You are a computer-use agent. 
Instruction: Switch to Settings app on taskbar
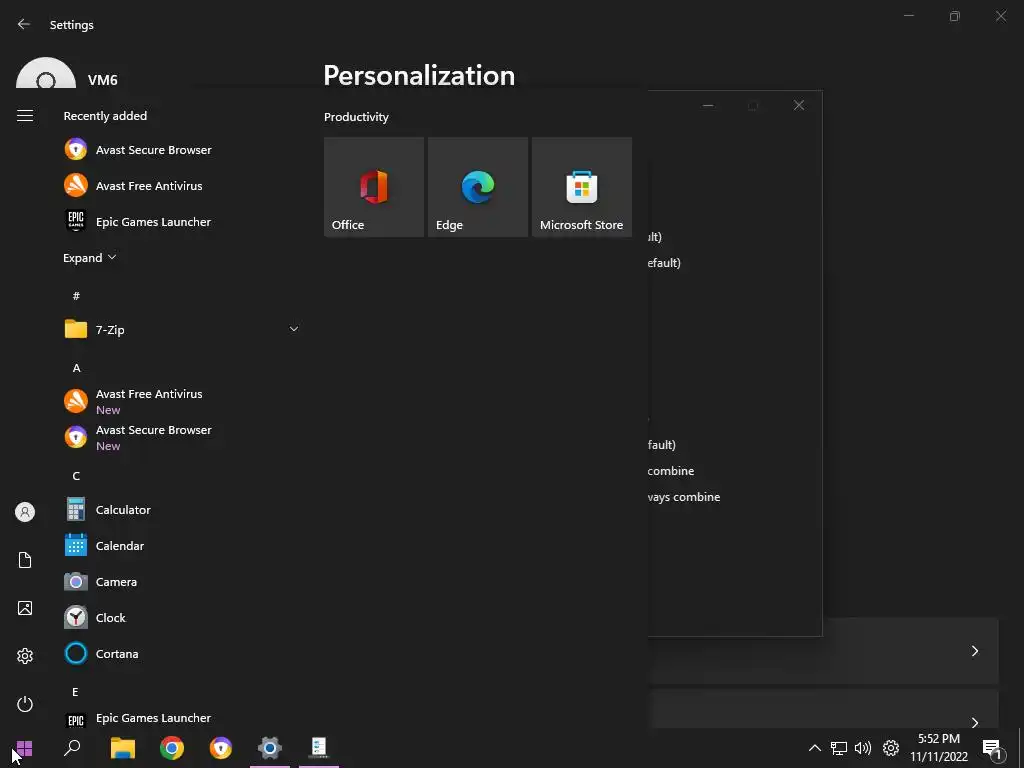pyautogui.click(x=270, y=748)
